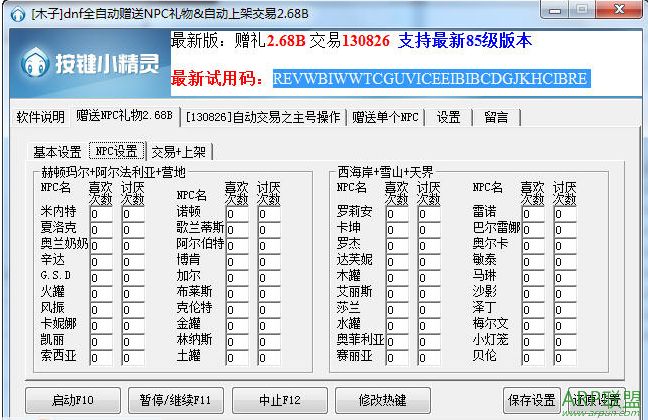The image size is (648, 420).
Task: Click 敏泰 like count field
Action: click(533, 262)
